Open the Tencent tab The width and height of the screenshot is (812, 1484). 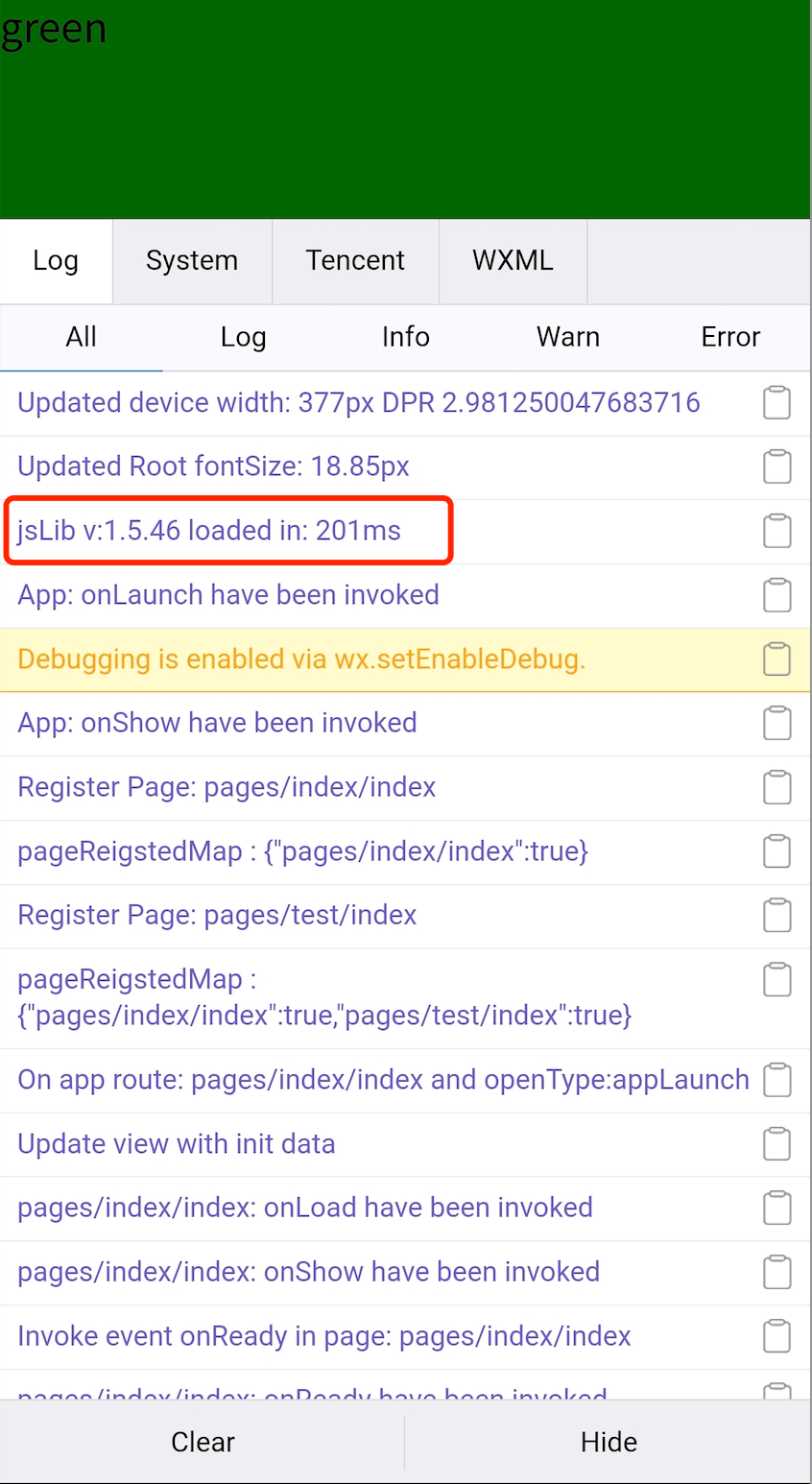(355, 261)
